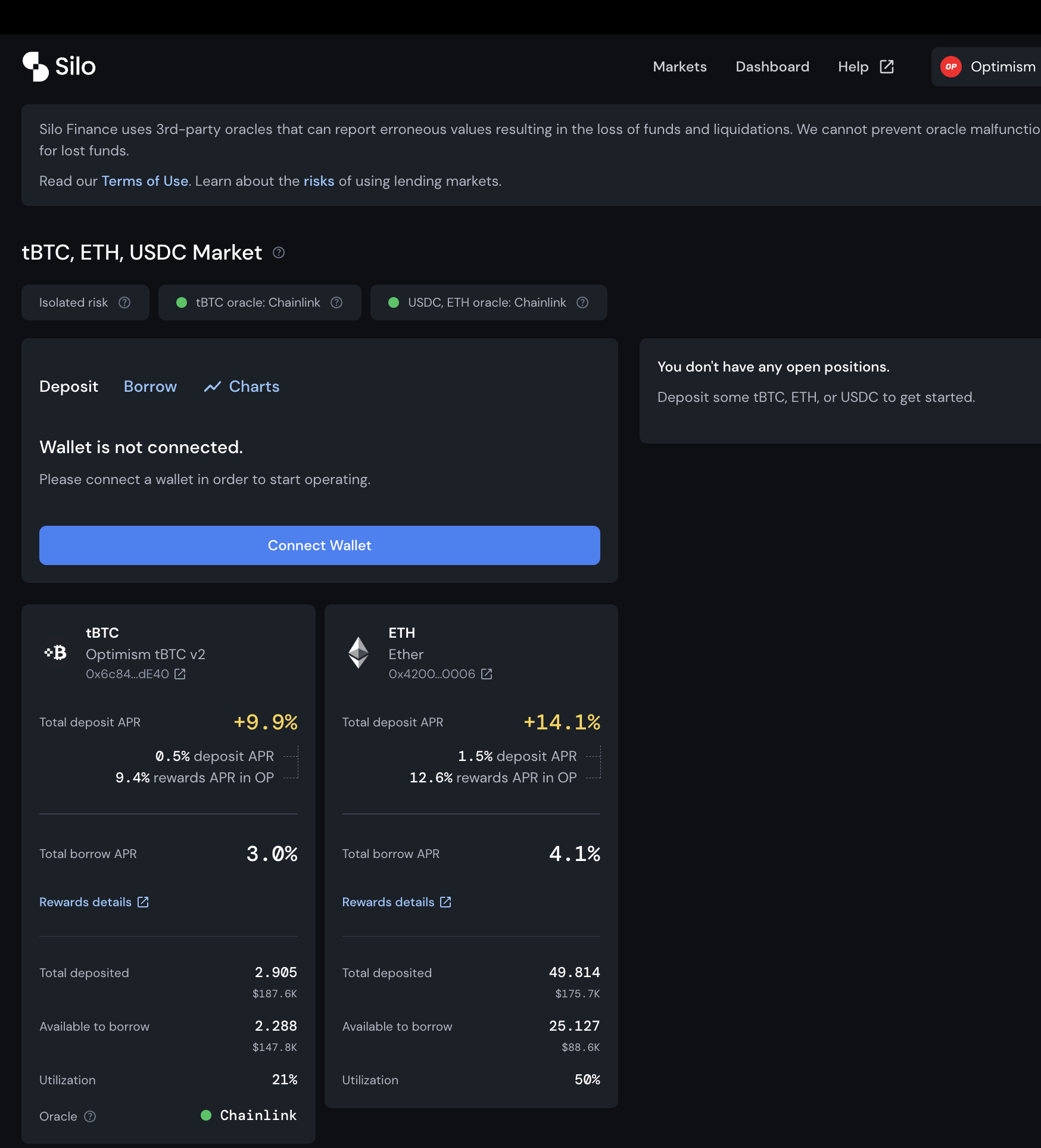Image resolution: width=1041 pixels, height=1148 pixels.
Task: Click the tBTC utilization 21%
Action: click(x=285, y=1080)
